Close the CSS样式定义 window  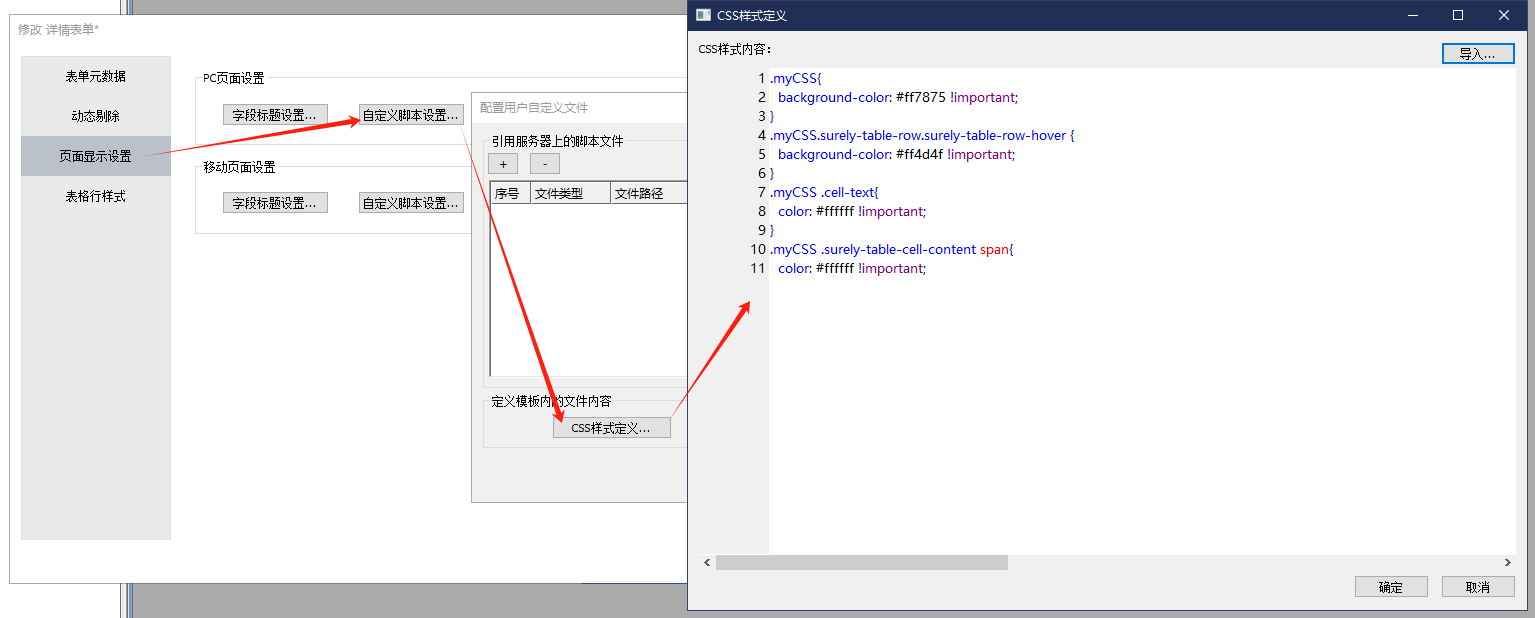1504,15
